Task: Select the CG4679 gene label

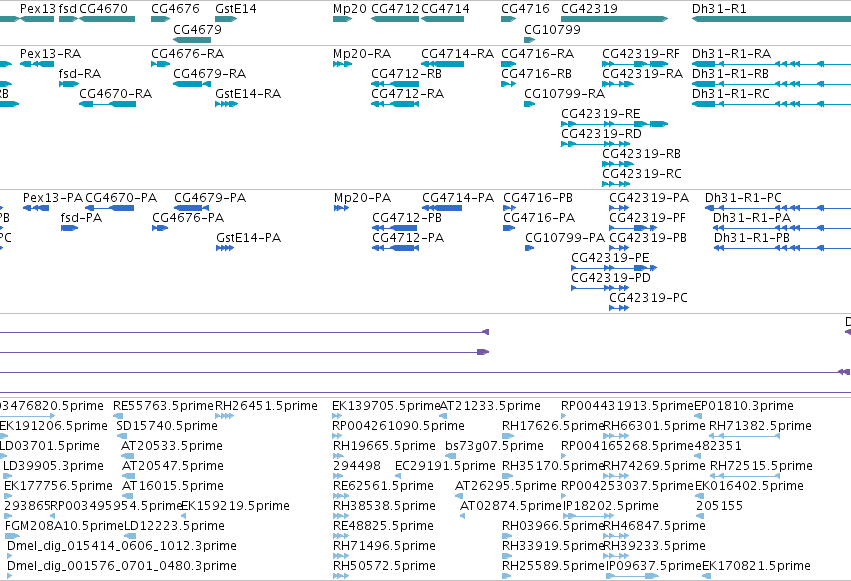Action: pos(198,29)
